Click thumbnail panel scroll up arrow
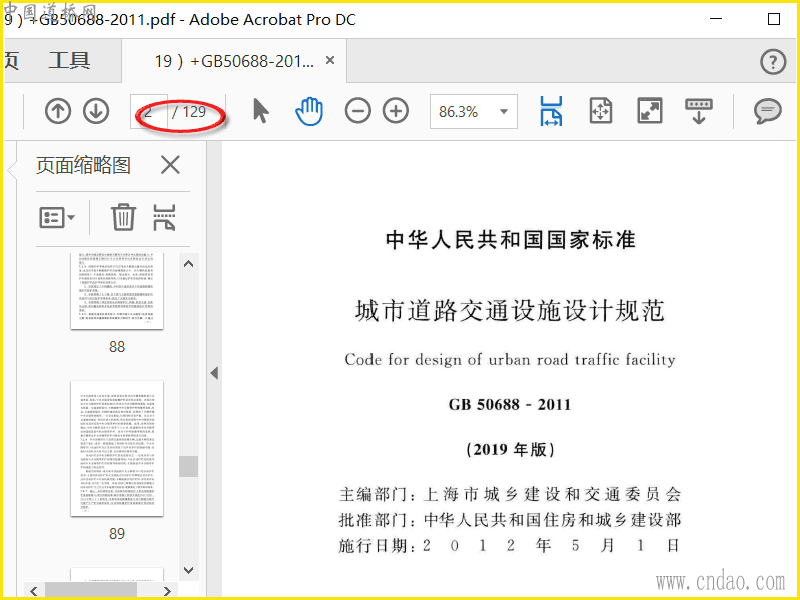The image size is (800, 600). click(188, 264)
